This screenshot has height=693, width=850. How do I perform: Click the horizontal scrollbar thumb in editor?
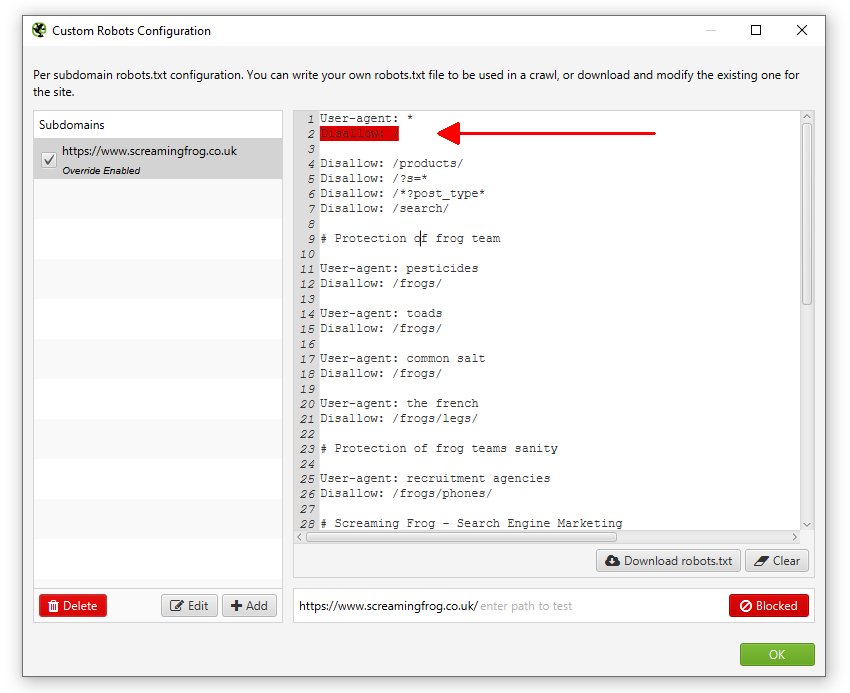tap(461, 537)
